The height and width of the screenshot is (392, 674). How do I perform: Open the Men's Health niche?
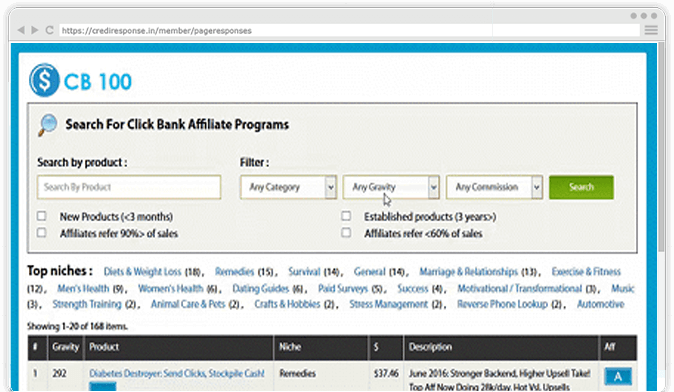coord(83,288)
